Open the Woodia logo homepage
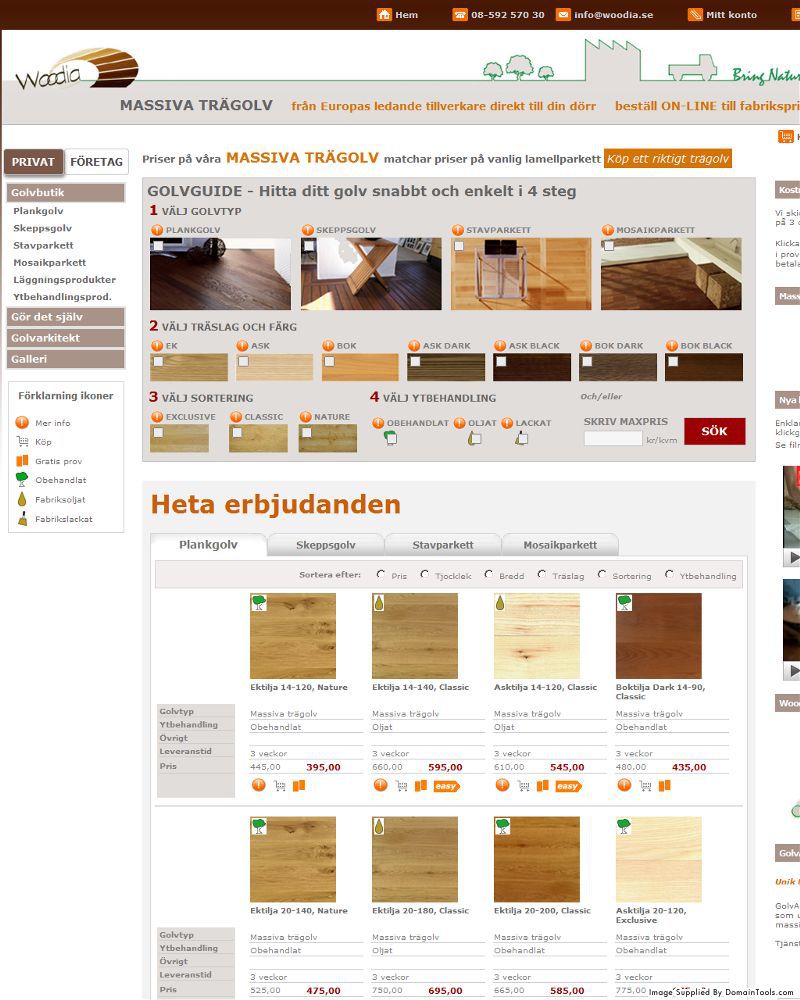This screenshot has height=1000, width=800. [77, 68]
